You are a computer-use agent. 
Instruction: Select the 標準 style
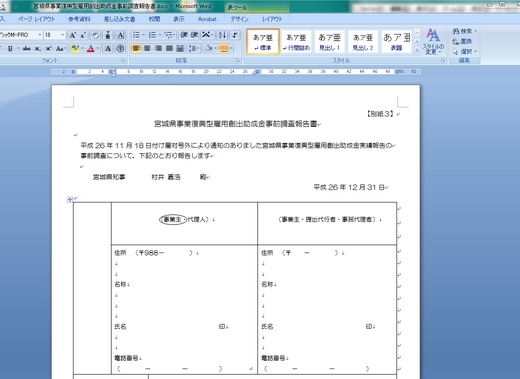click(263, 42)
